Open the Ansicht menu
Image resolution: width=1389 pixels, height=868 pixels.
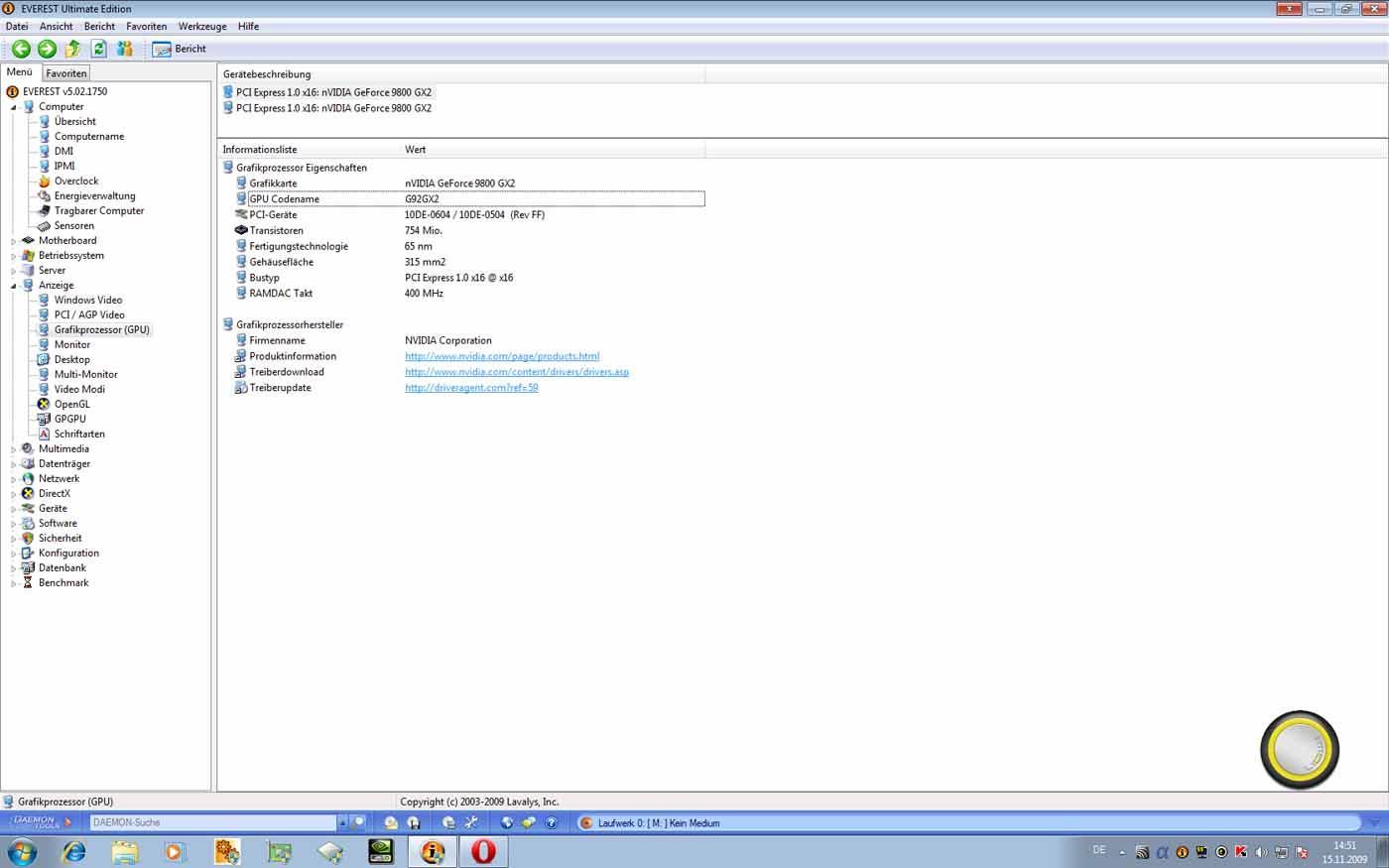(56, 27)
